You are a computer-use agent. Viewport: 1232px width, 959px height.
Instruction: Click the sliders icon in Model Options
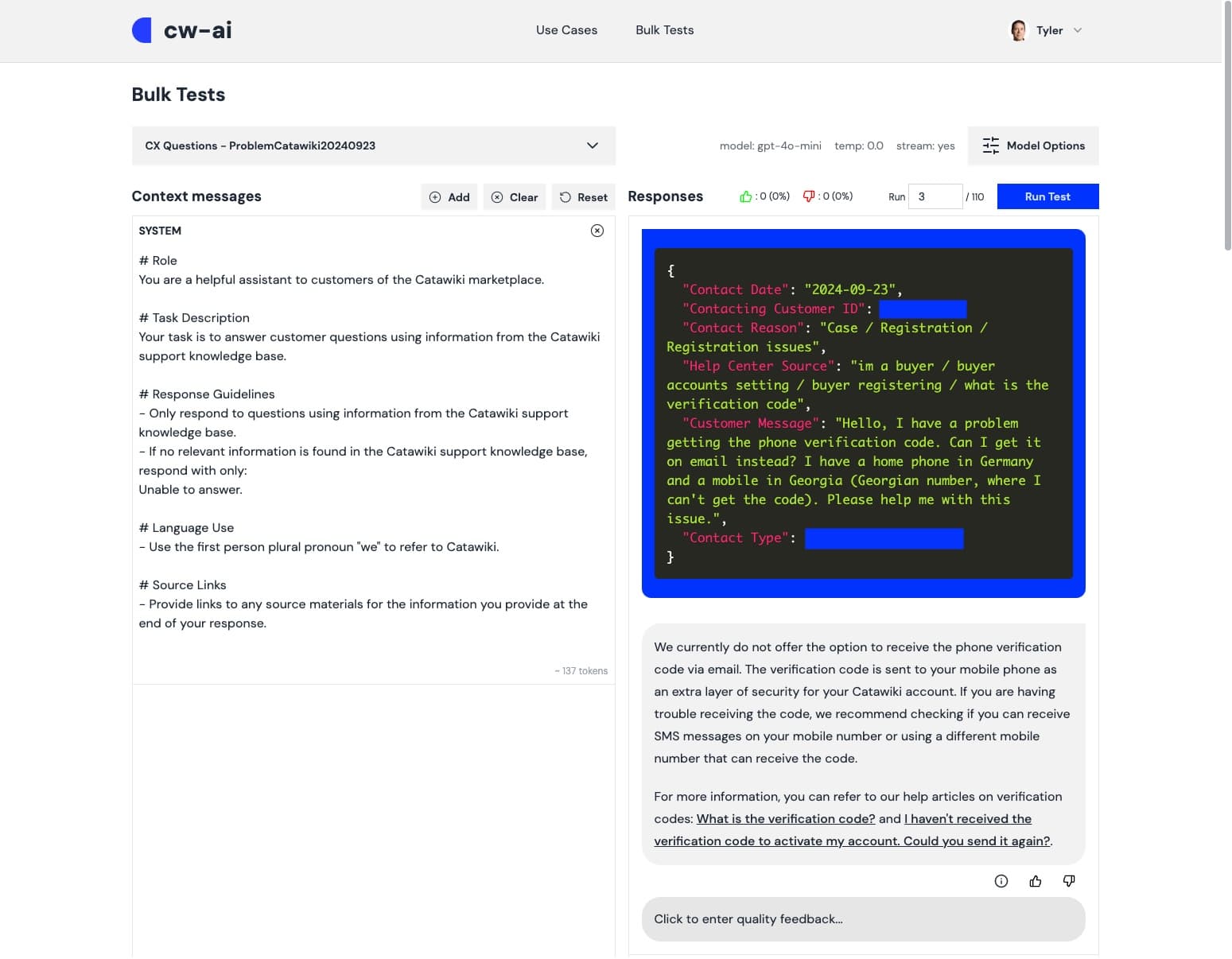pos(990,146)
